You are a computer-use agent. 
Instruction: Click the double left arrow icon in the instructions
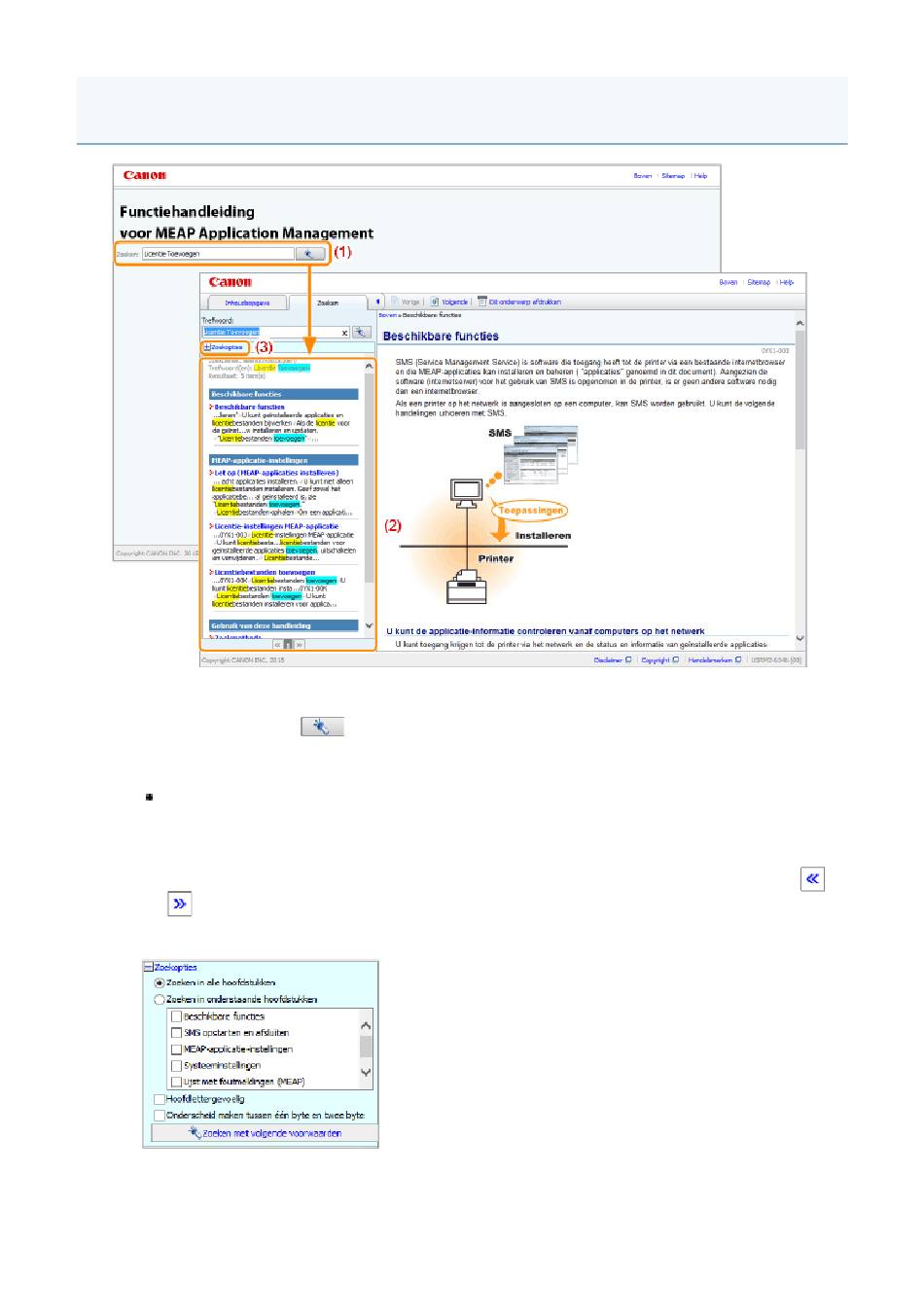coord(812,879)
